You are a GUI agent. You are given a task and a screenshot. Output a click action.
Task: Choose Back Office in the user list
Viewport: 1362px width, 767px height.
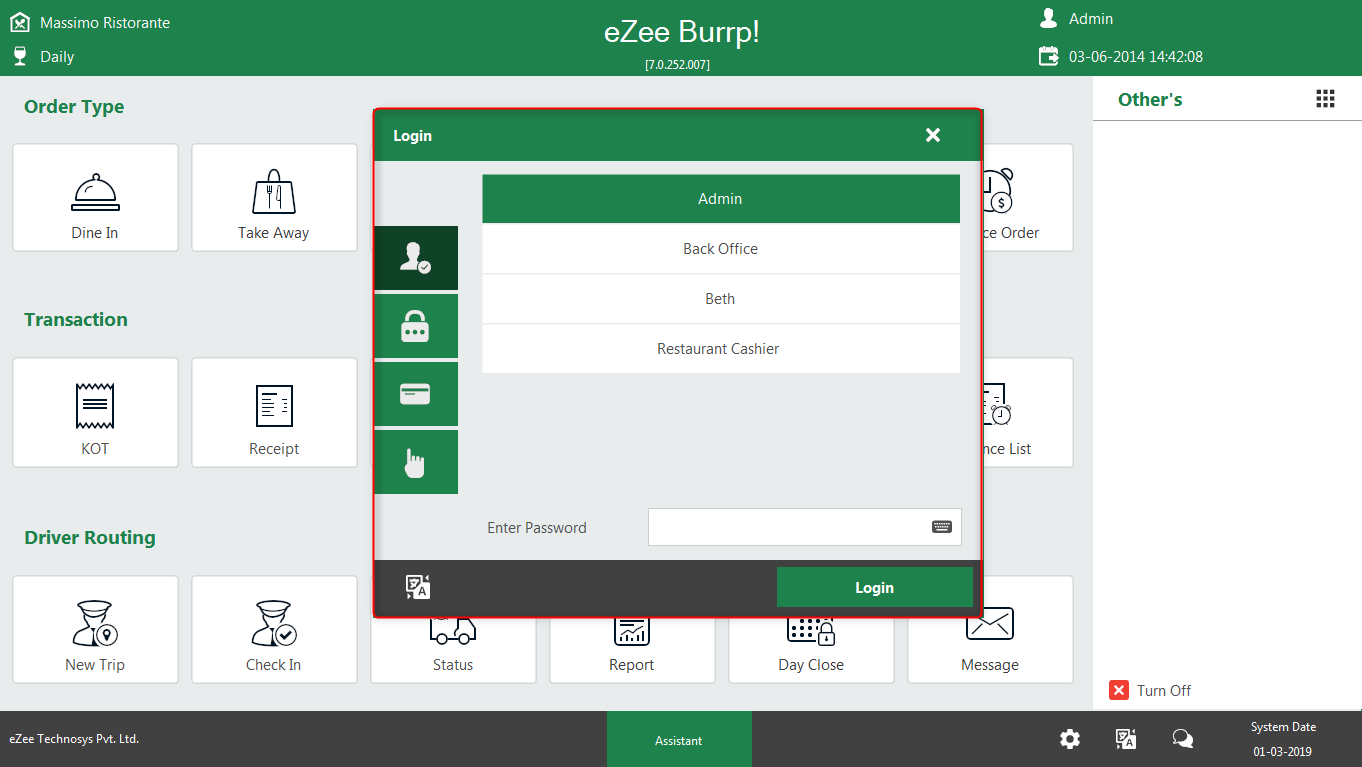pyautogui.click(x=721, y=249)
